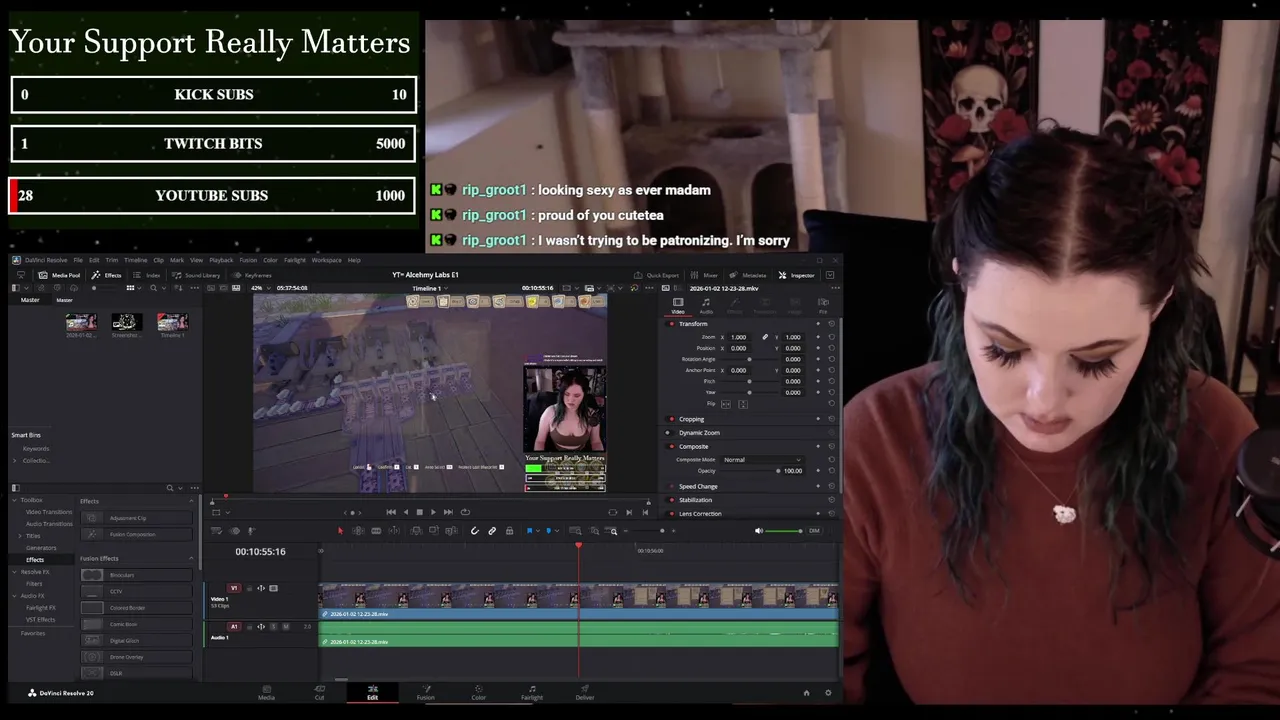The width and height of the screenshot is (1280, 720).
Task: Click the Media Pool search magnifier icon
Action: tap(153, 288)
